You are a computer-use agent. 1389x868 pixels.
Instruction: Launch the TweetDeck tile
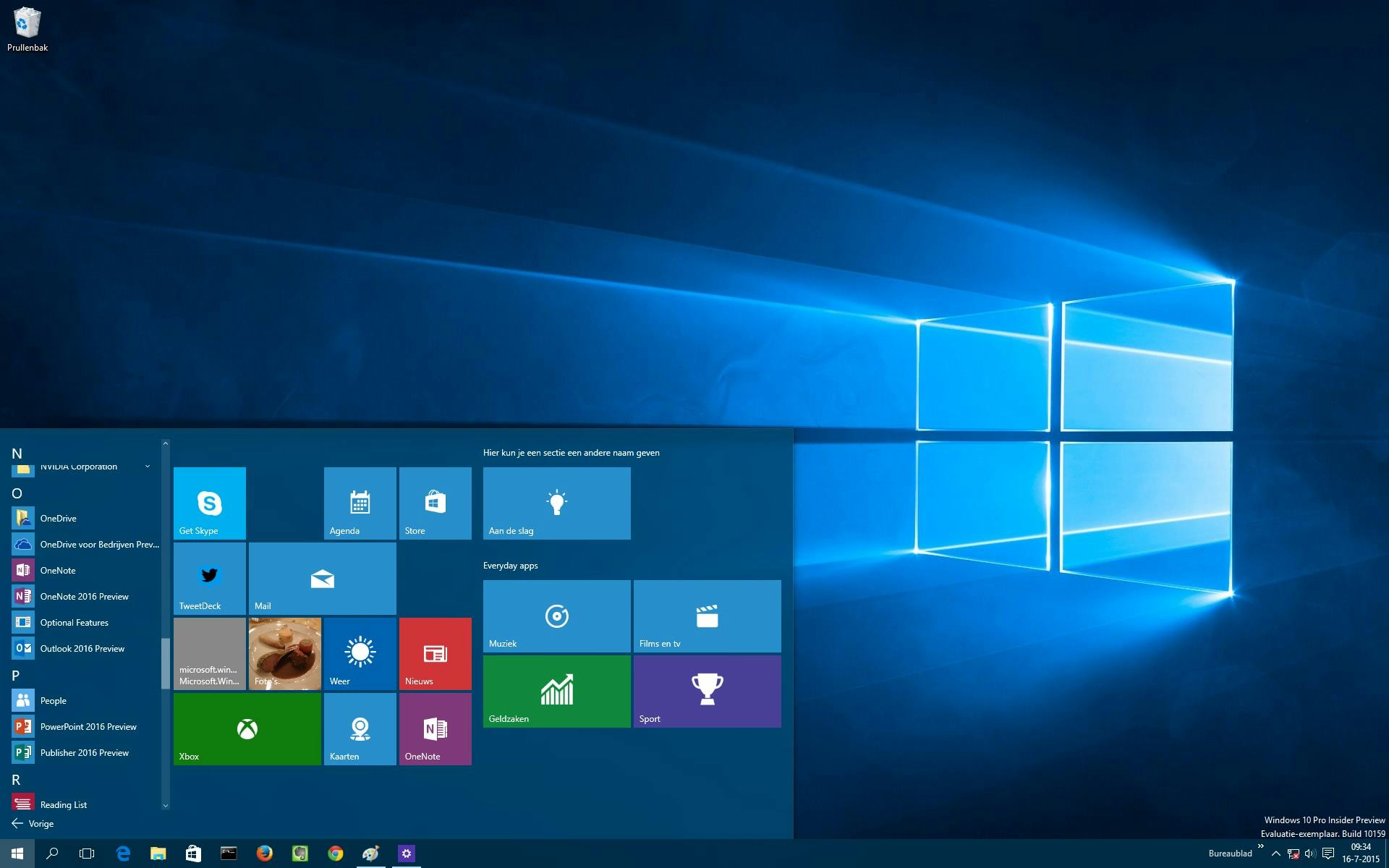209,578
